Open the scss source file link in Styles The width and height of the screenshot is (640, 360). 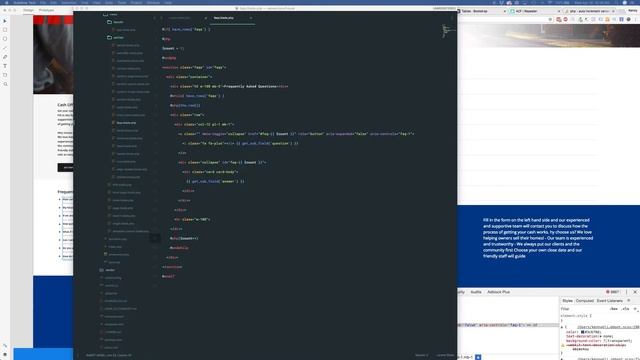(x=608, y=327)
